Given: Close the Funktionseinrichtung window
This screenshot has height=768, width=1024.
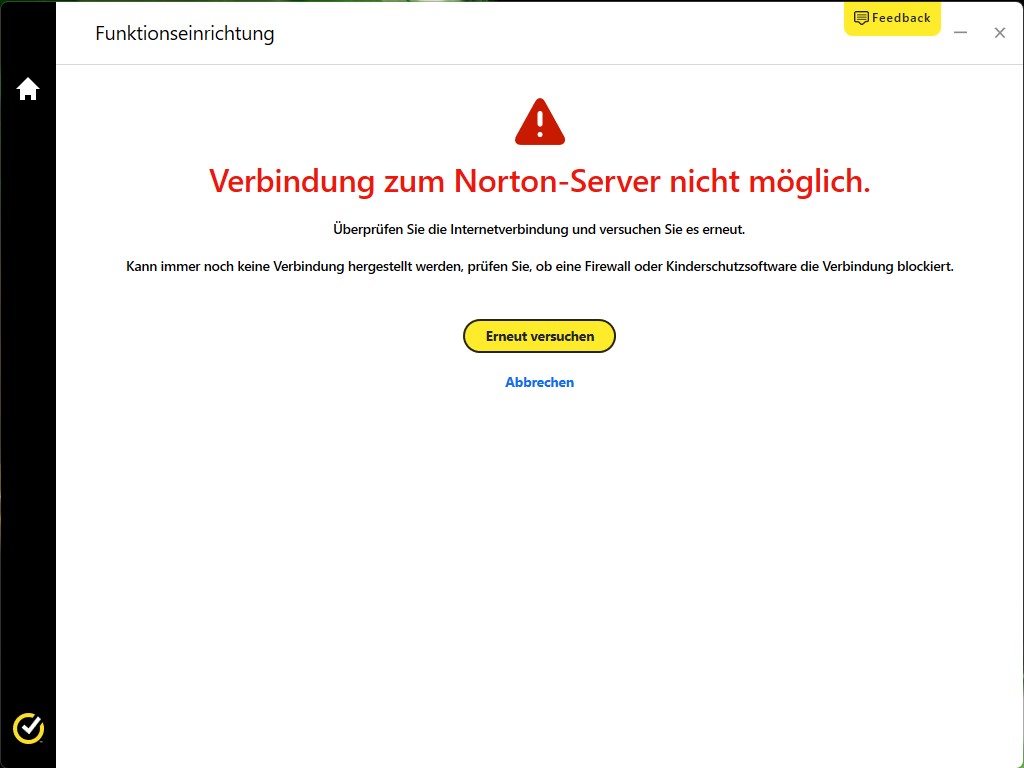Looking at the screenshot, I should [x=1000, y=33].
